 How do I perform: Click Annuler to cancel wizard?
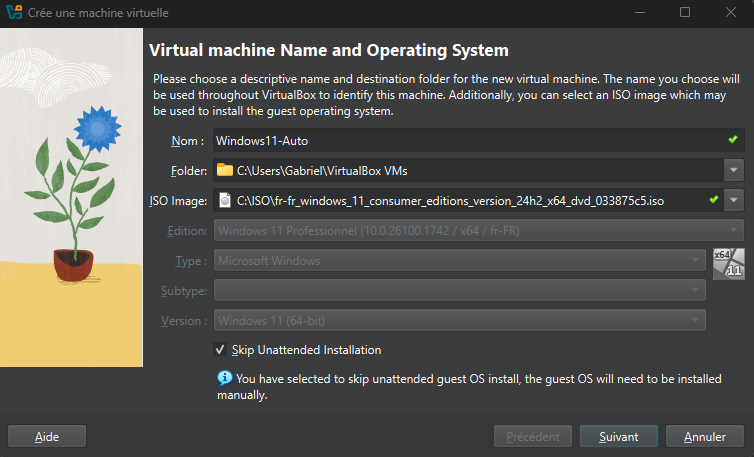tap(705, 436)
